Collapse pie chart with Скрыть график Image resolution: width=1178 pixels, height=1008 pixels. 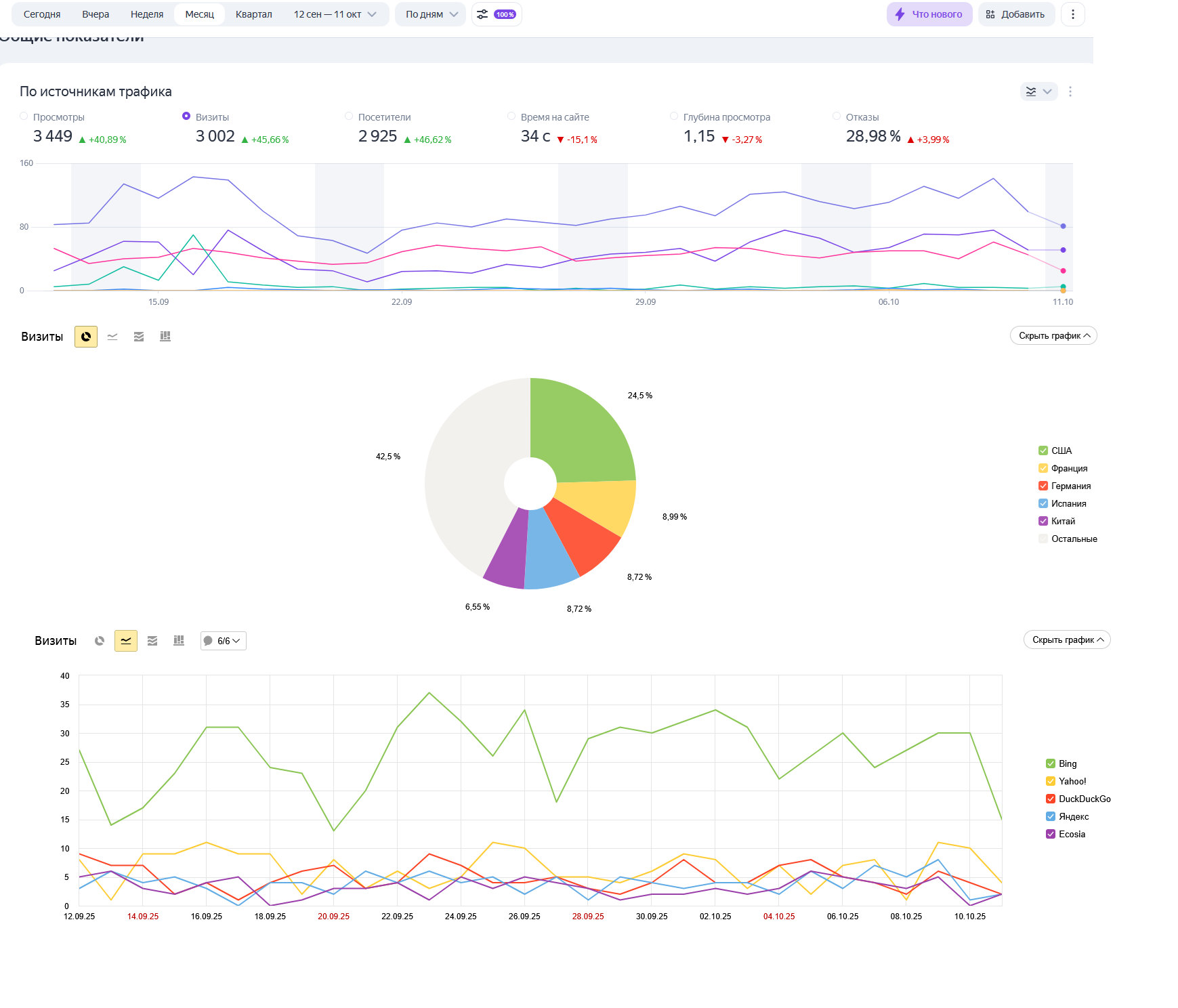coord(1053,336)
